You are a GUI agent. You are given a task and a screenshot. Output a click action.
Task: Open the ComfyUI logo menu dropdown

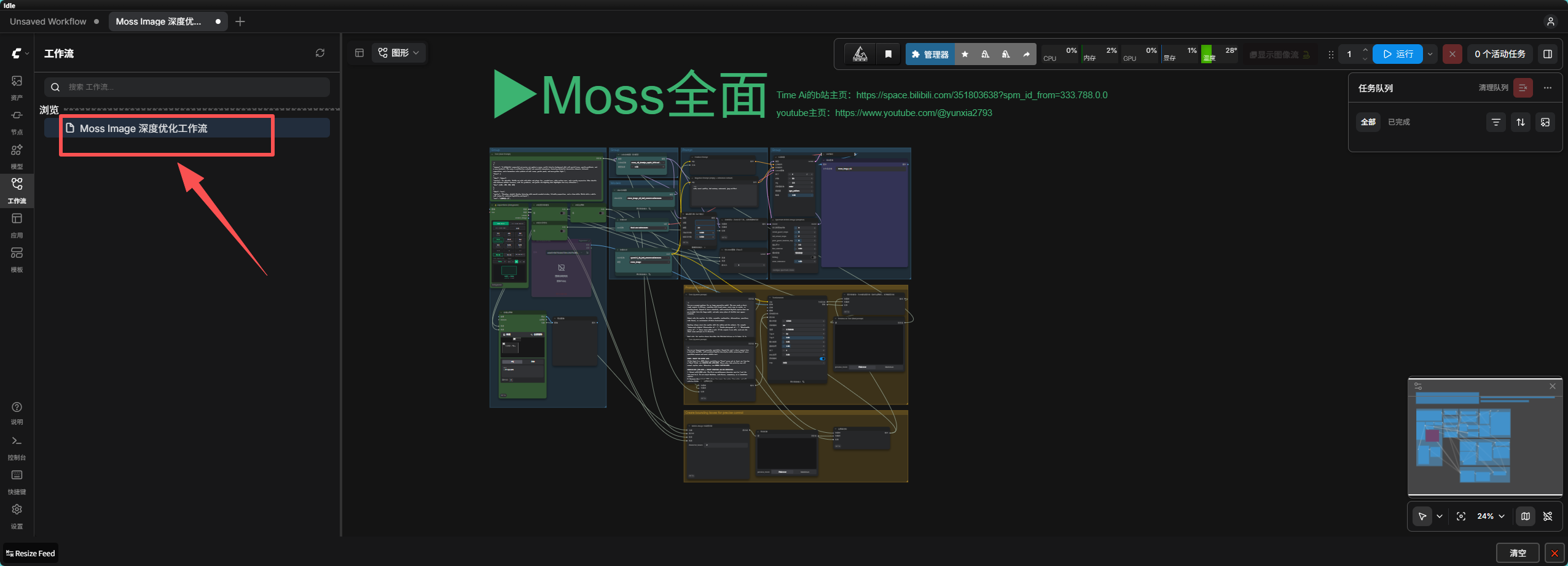coord(20,53)
